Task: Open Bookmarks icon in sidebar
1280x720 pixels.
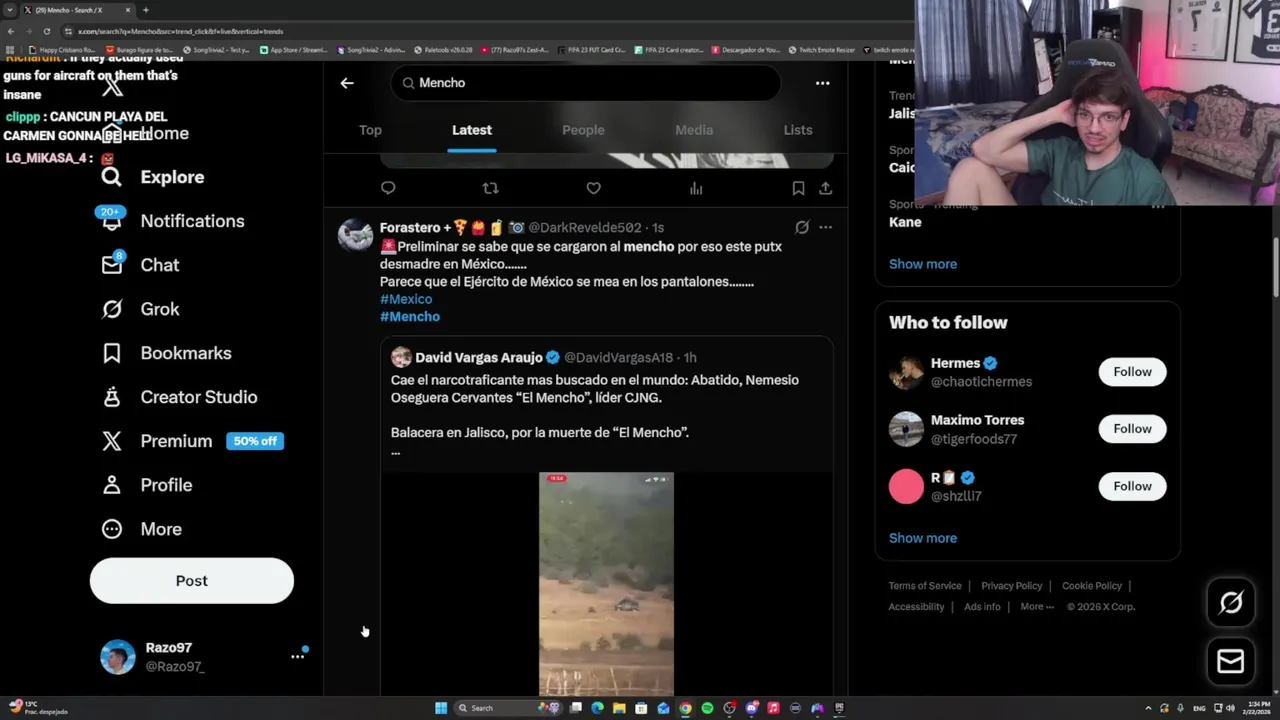Action: tap(112, 353)
